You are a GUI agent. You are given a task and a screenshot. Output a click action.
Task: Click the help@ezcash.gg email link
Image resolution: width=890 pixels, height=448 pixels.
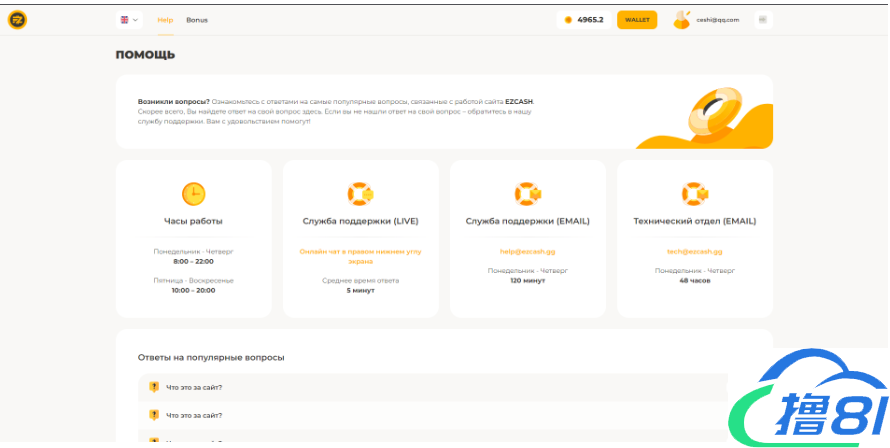(x=527, y=251)
